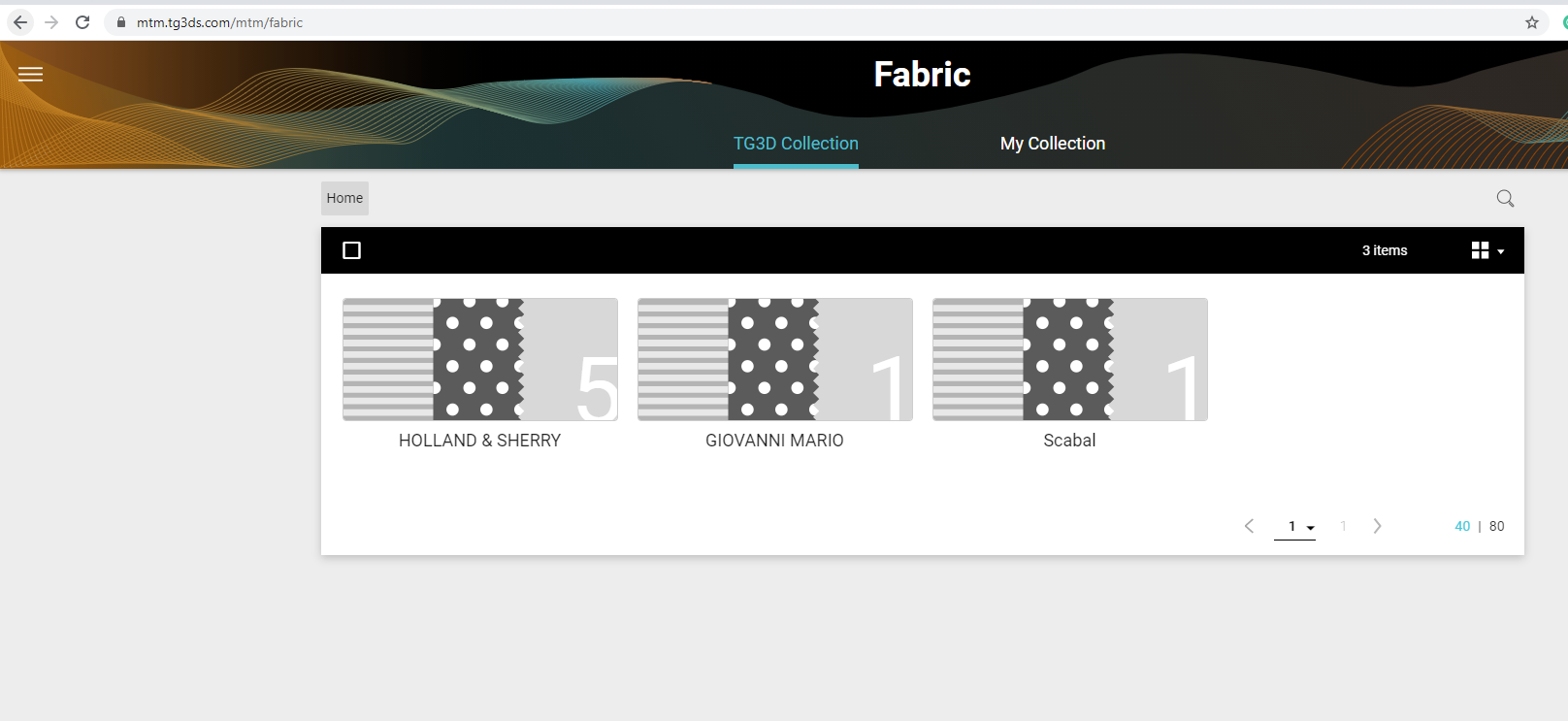This screenshot has width=1568, height=721.
Task: Open Scabal folder thumbnail
Action: coord(1070,359)
